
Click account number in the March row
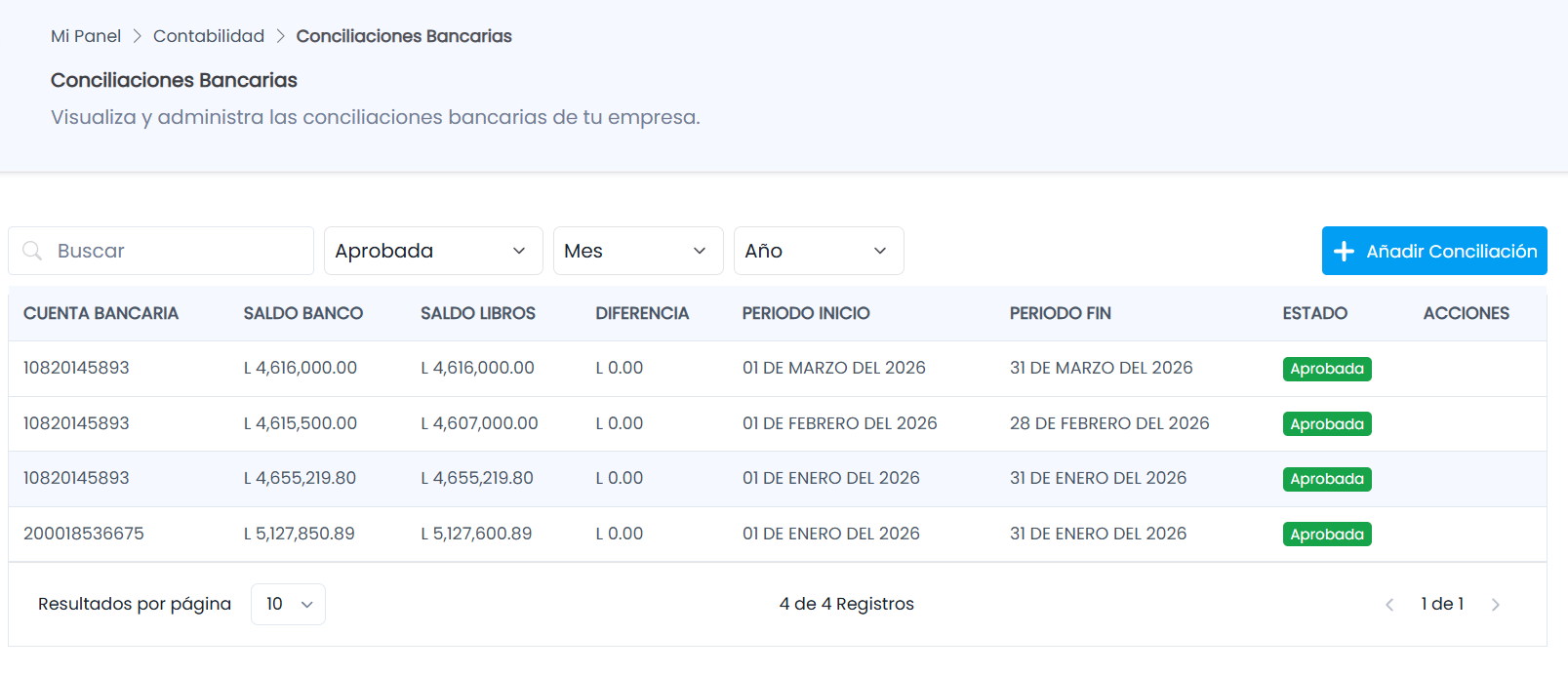(x=76, y=368)
